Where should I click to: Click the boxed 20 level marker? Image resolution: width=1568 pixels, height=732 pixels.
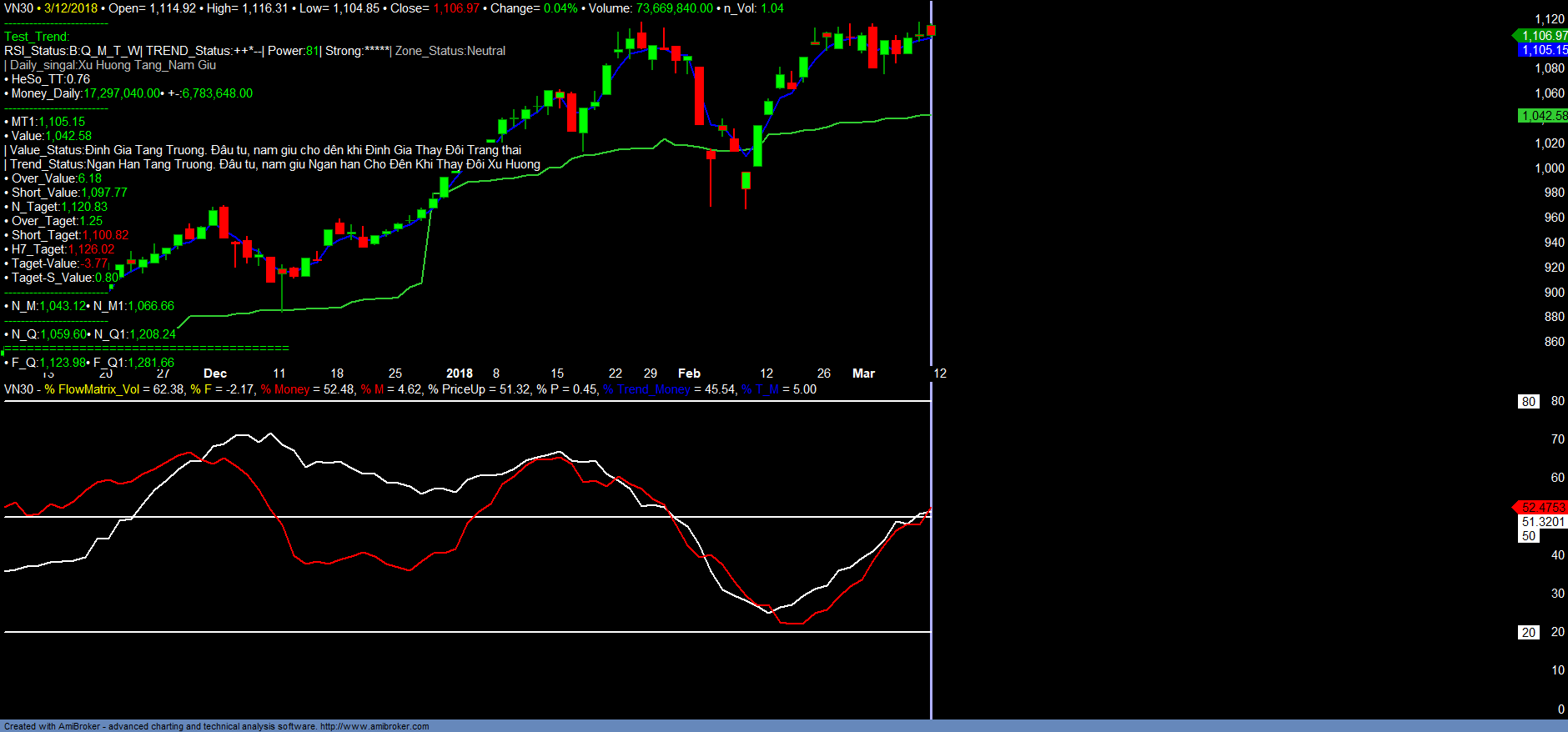1528,633
